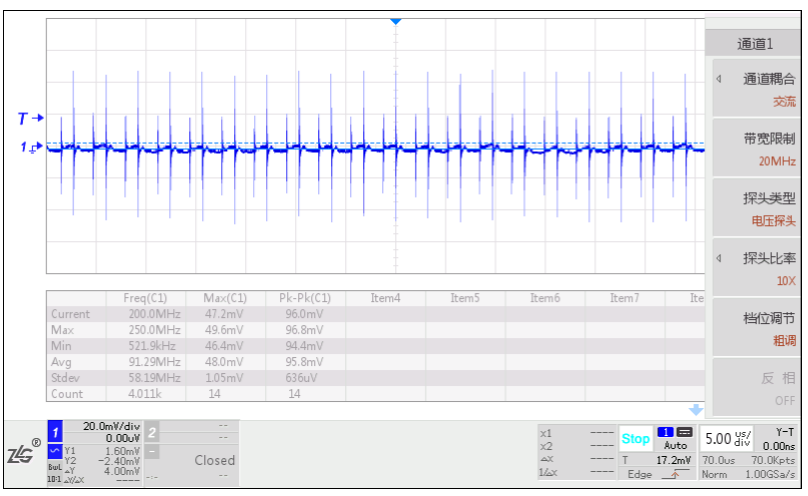Click the Auto trigger mode label
808x496 pixels.
(x=675, y=445)
